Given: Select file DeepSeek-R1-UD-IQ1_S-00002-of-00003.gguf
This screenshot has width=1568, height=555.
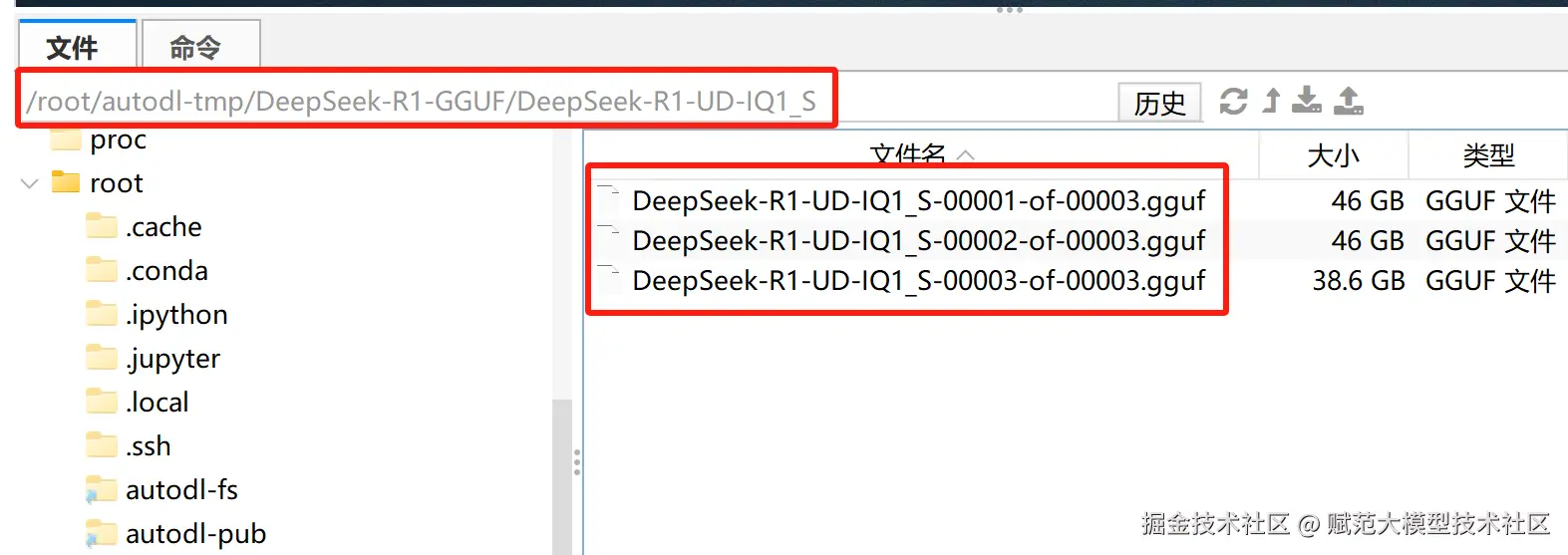Looking at the screenshot, I should [919, 241].
